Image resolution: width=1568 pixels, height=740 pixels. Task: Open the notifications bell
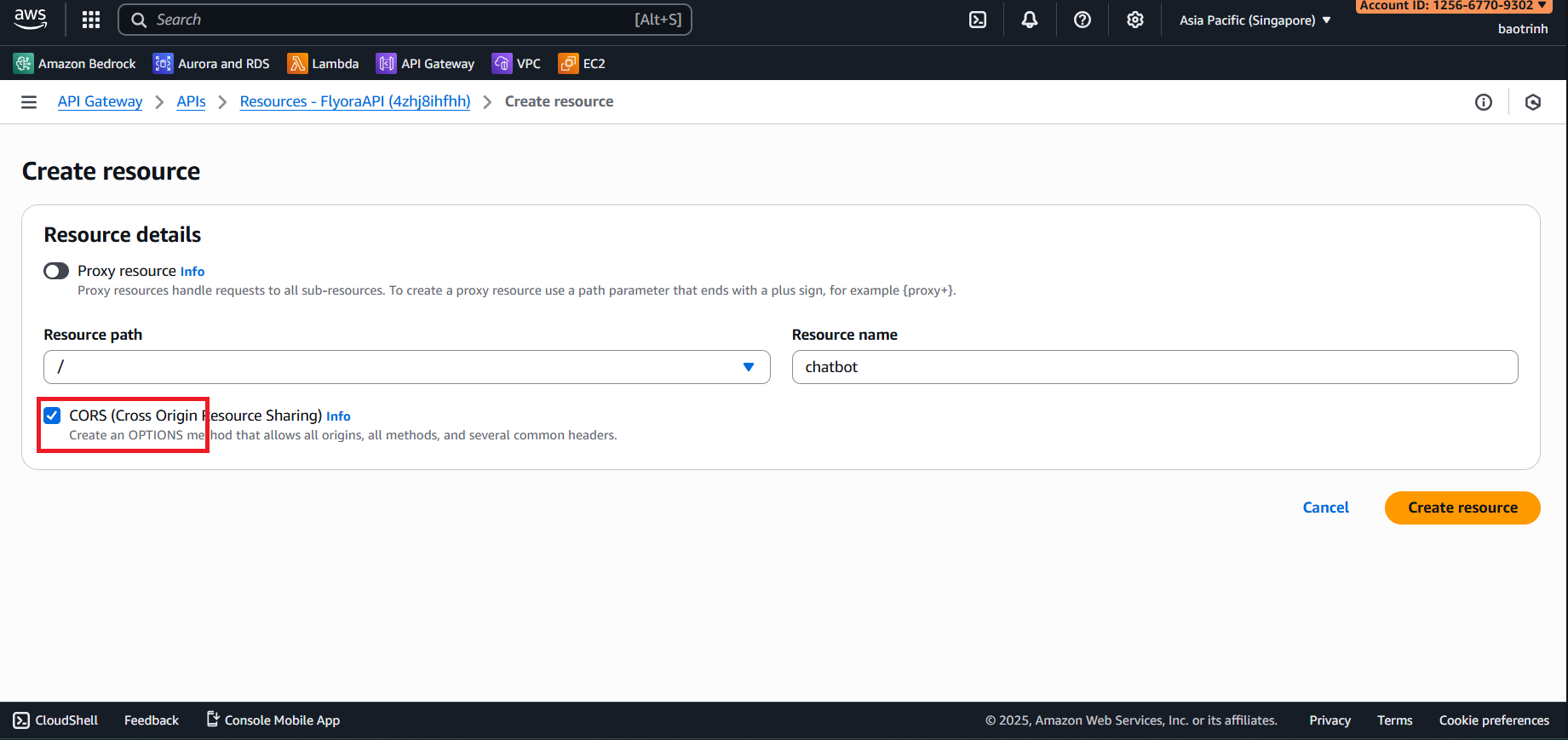point(1030,20)
